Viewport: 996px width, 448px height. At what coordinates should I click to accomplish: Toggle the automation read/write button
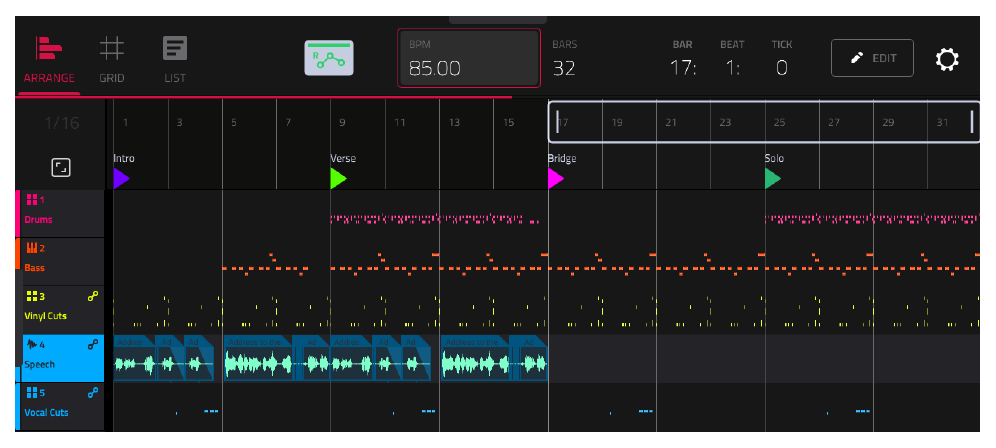329,58
